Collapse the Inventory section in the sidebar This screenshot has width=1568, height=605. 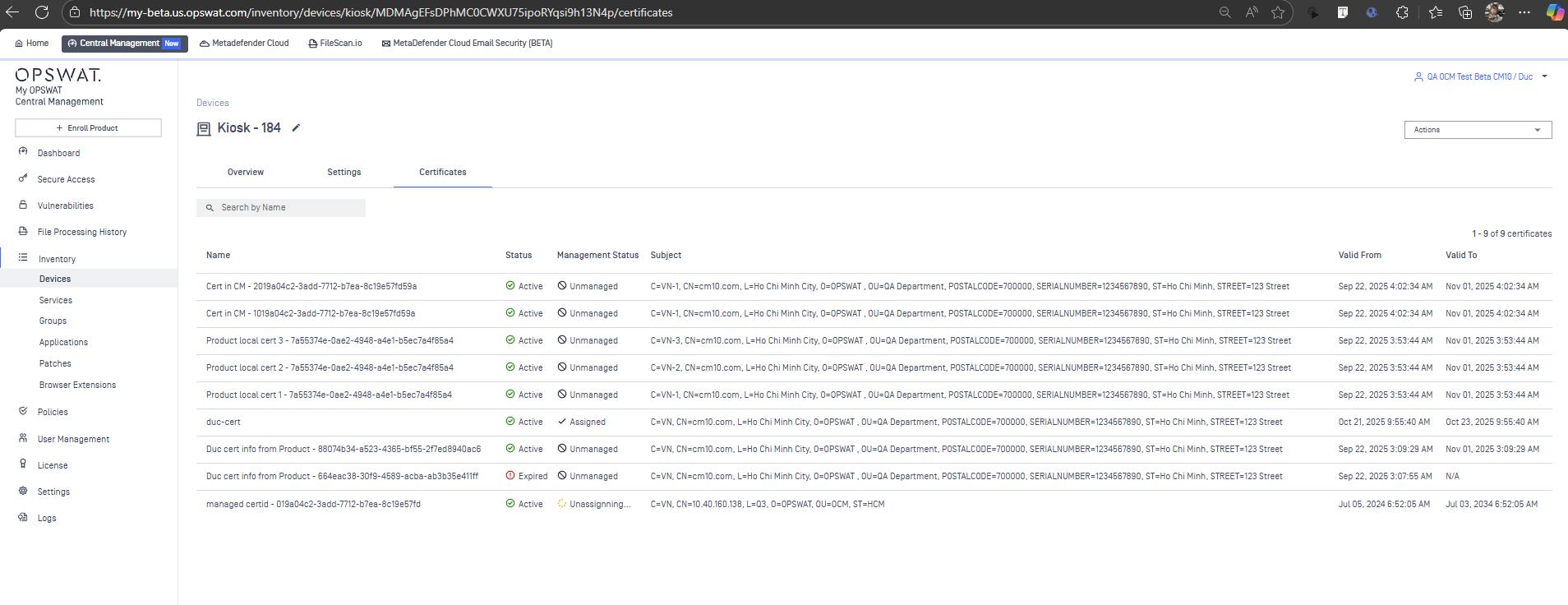pyautogui.click(x=57, y=259)
